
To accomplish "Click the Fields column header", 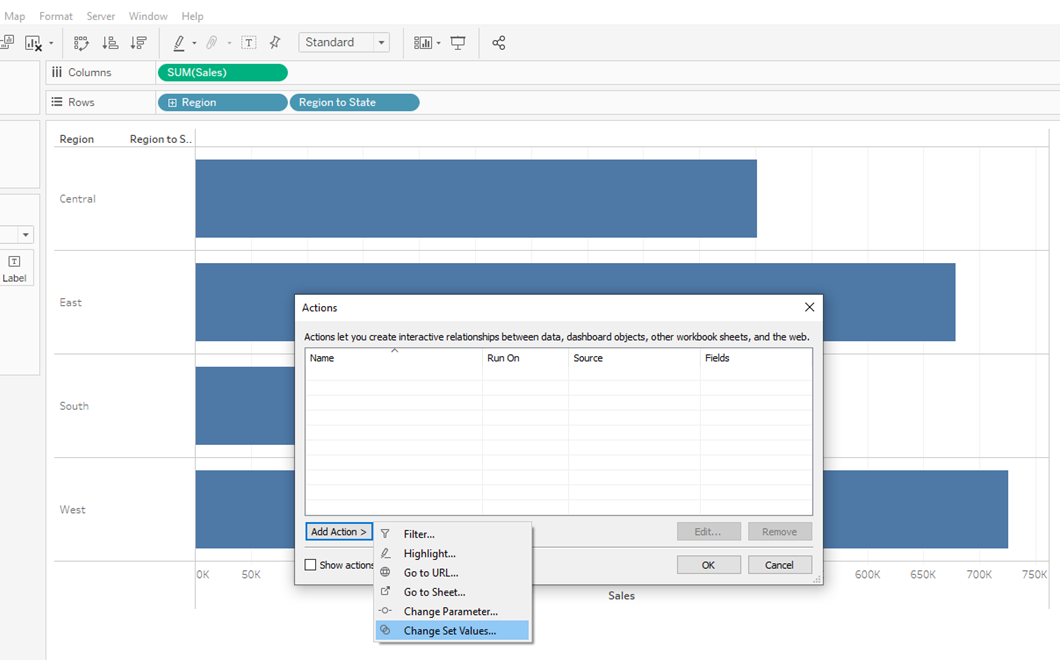I will pyautogui.click(x=756, y=358).
